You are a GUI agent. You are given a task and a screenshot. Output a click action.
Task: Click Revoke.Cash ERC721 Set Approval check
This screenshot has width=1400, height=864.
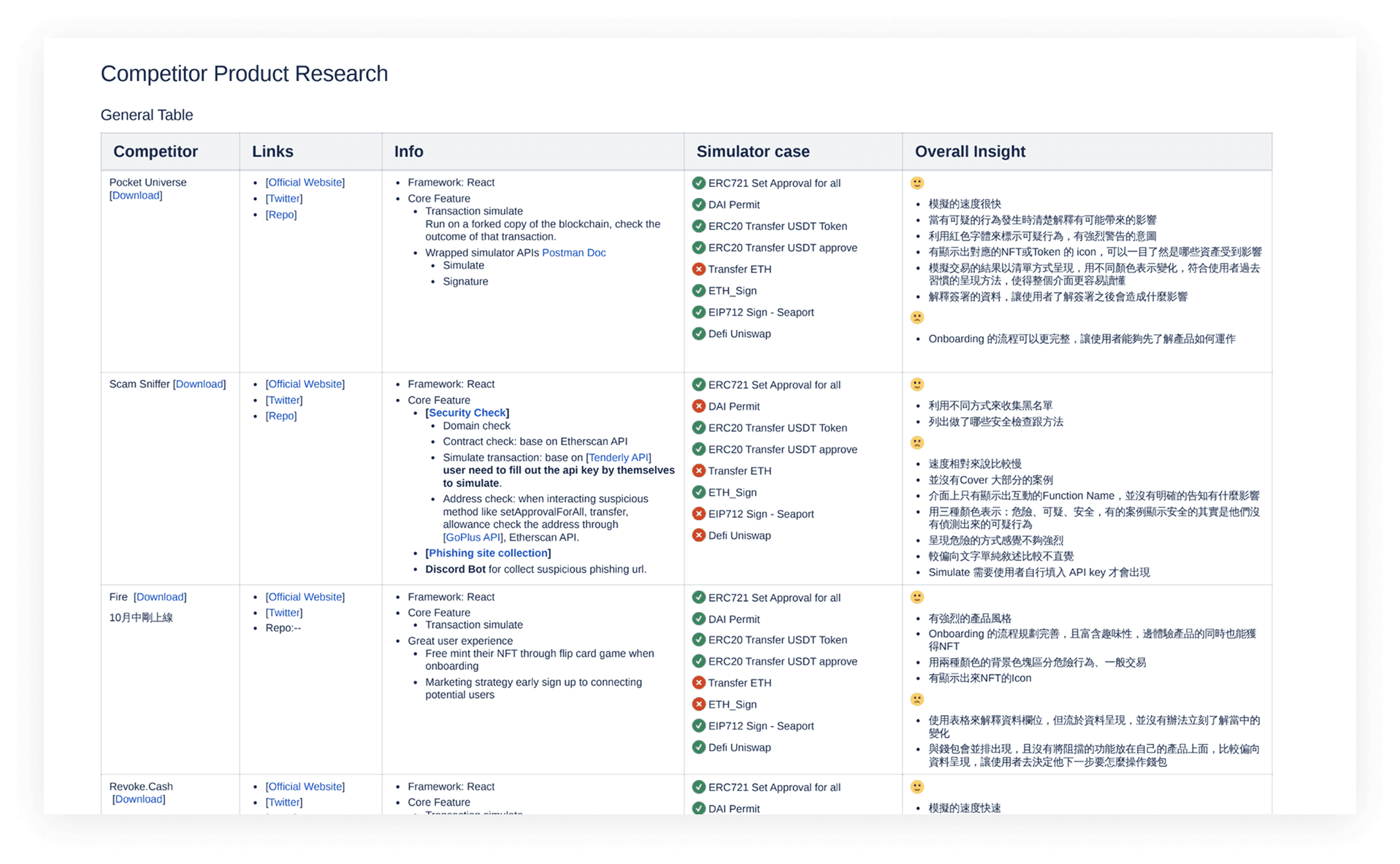[699, 788]
